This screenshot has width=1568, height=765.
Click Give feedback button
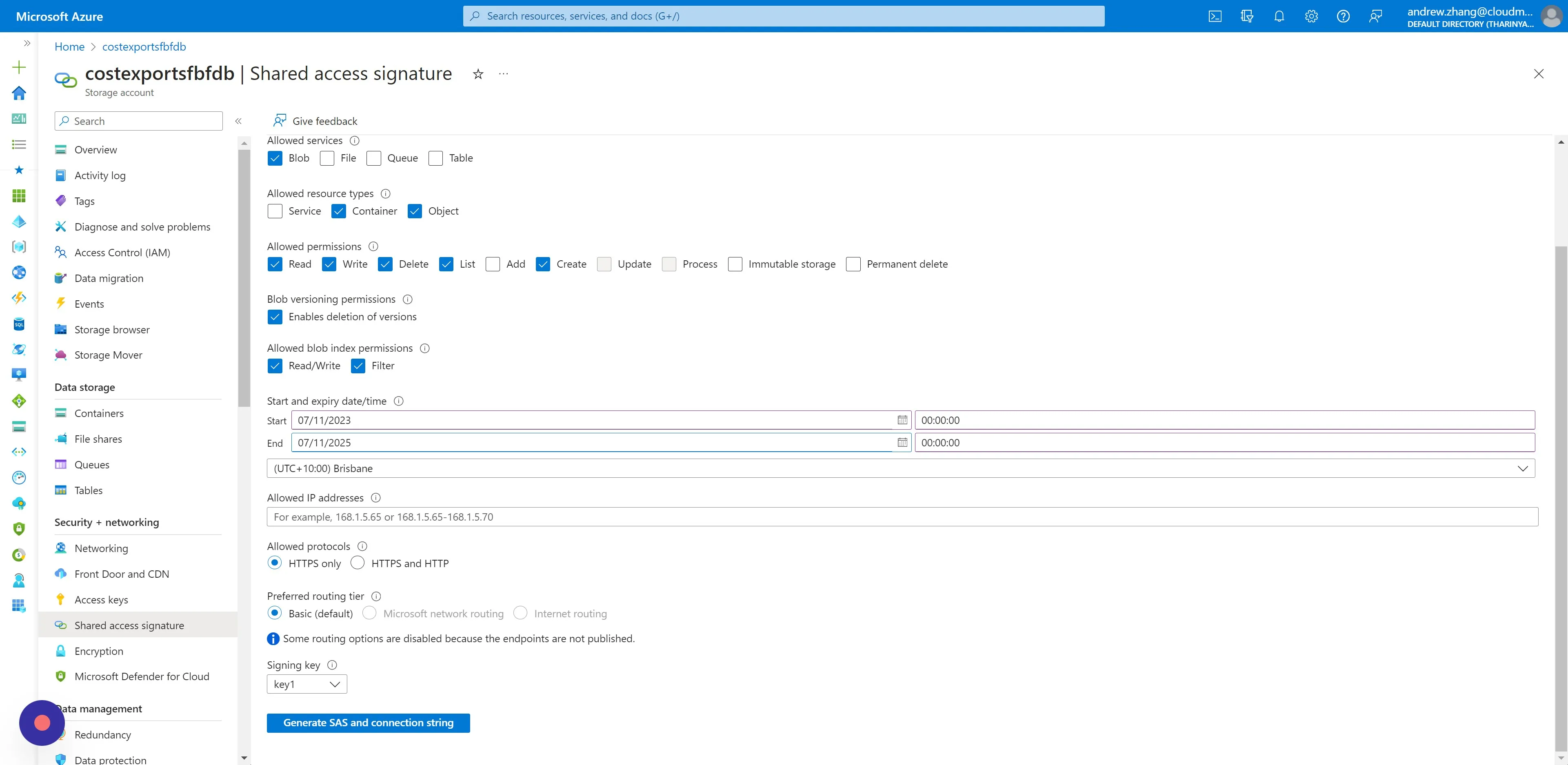pyautogui.click(x=315, y=120)
